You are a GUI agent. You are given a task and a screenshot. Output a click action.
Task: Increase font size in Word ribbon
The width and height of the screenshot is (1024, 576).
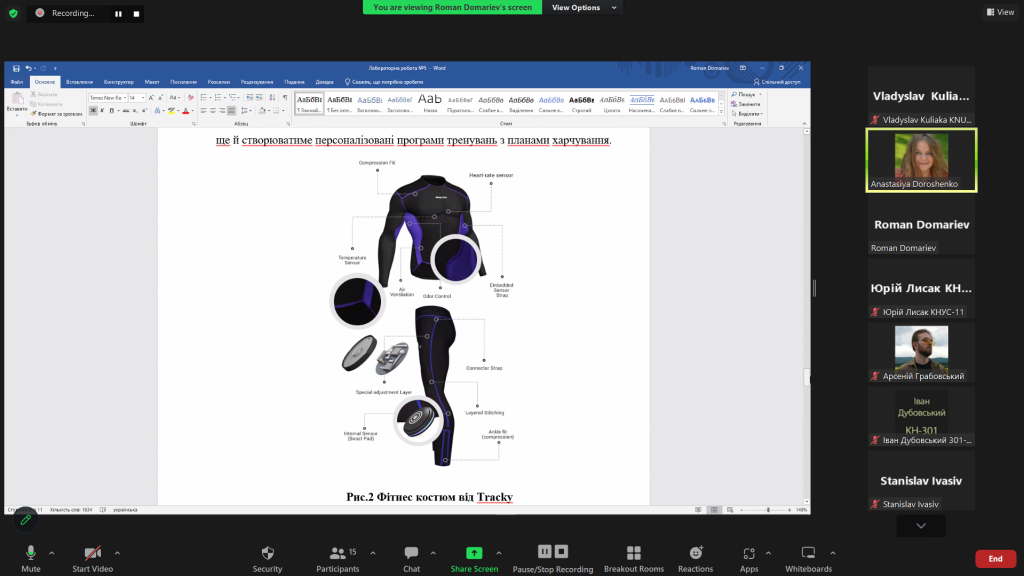151,98
